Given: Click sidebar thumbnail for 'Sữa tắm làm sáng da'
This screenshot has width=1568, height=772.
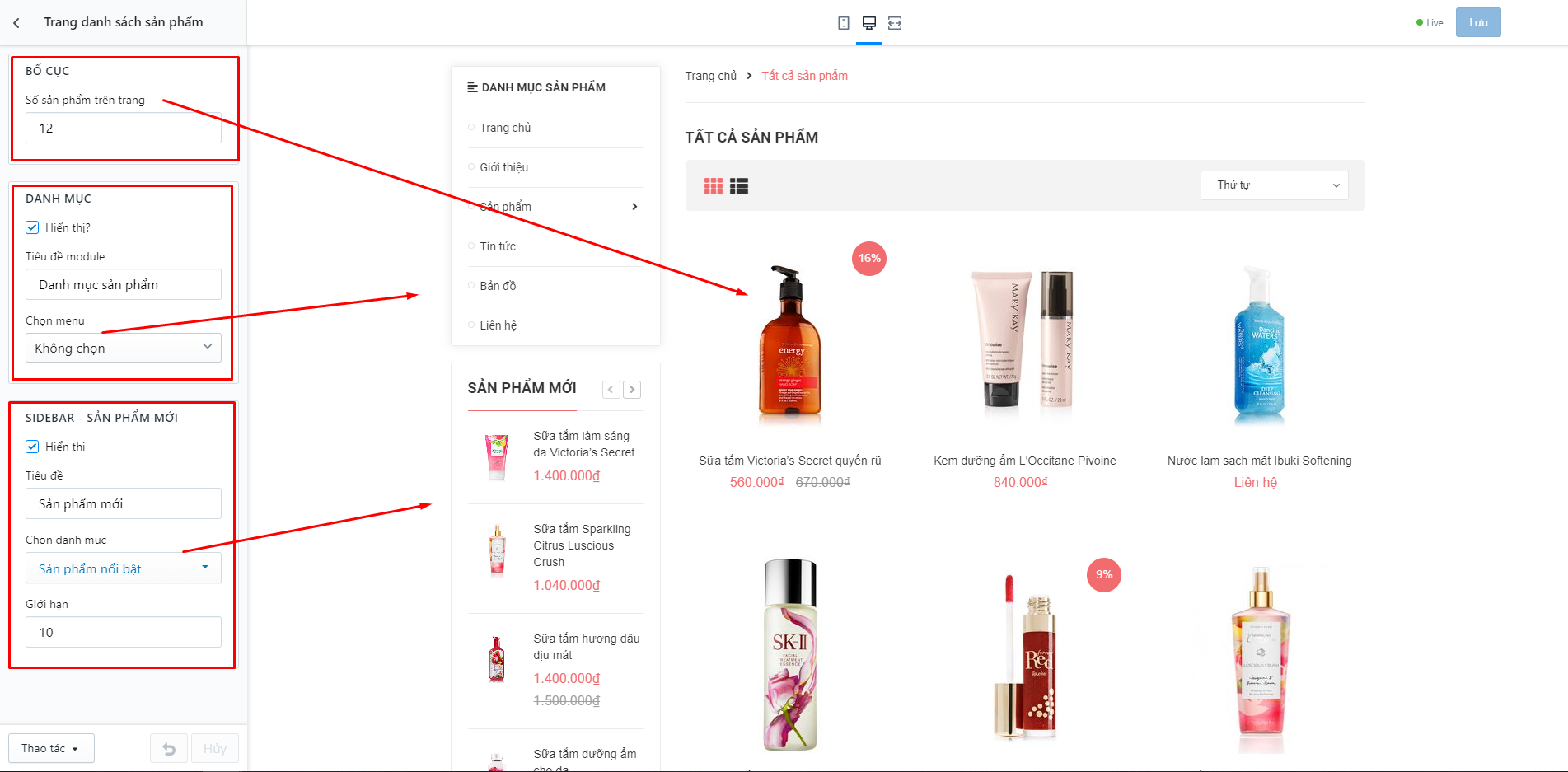Looking at the screenshot, I should point(497,456).
